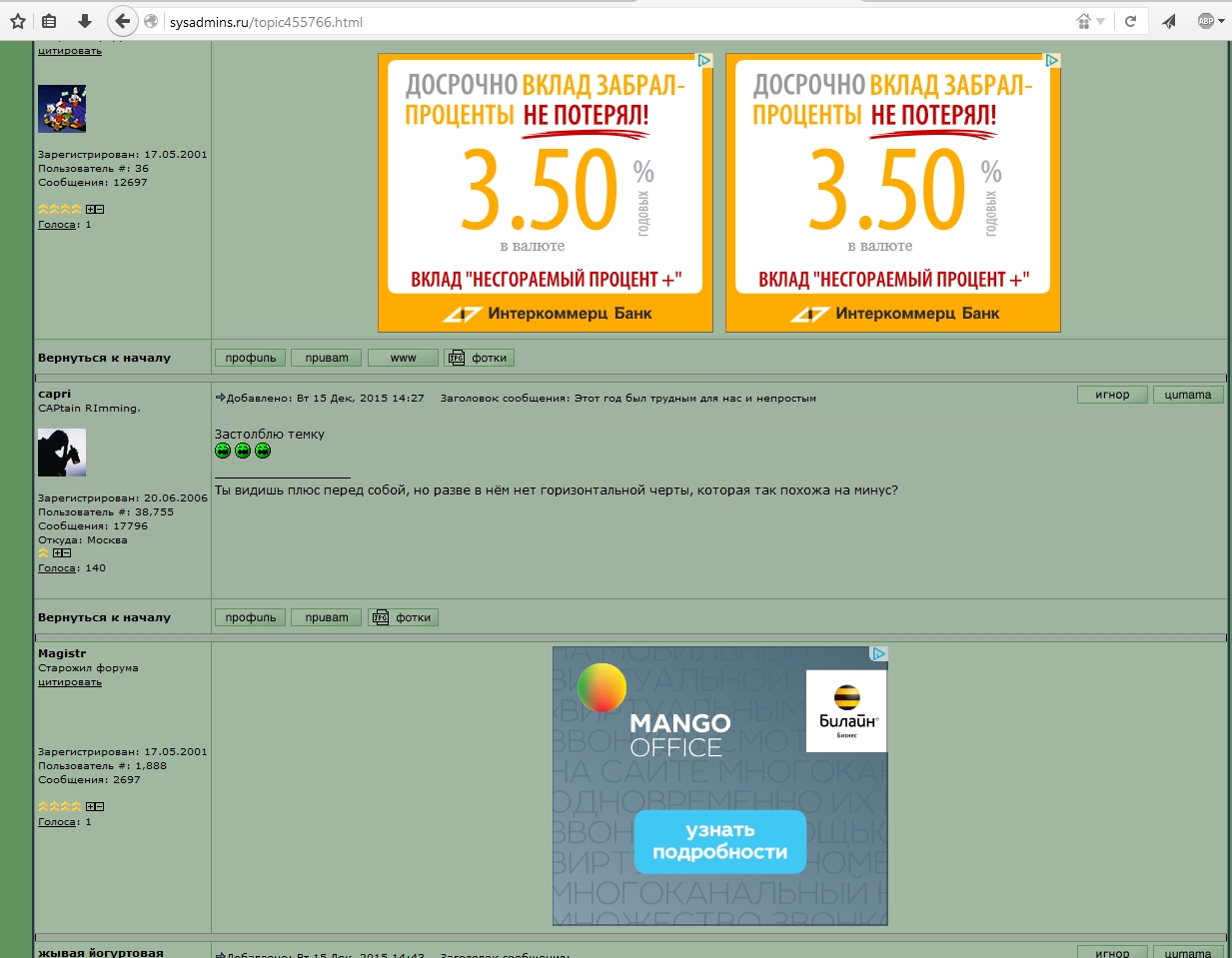Select 'Пользователь #: 38,755' text

click(106, 512)
